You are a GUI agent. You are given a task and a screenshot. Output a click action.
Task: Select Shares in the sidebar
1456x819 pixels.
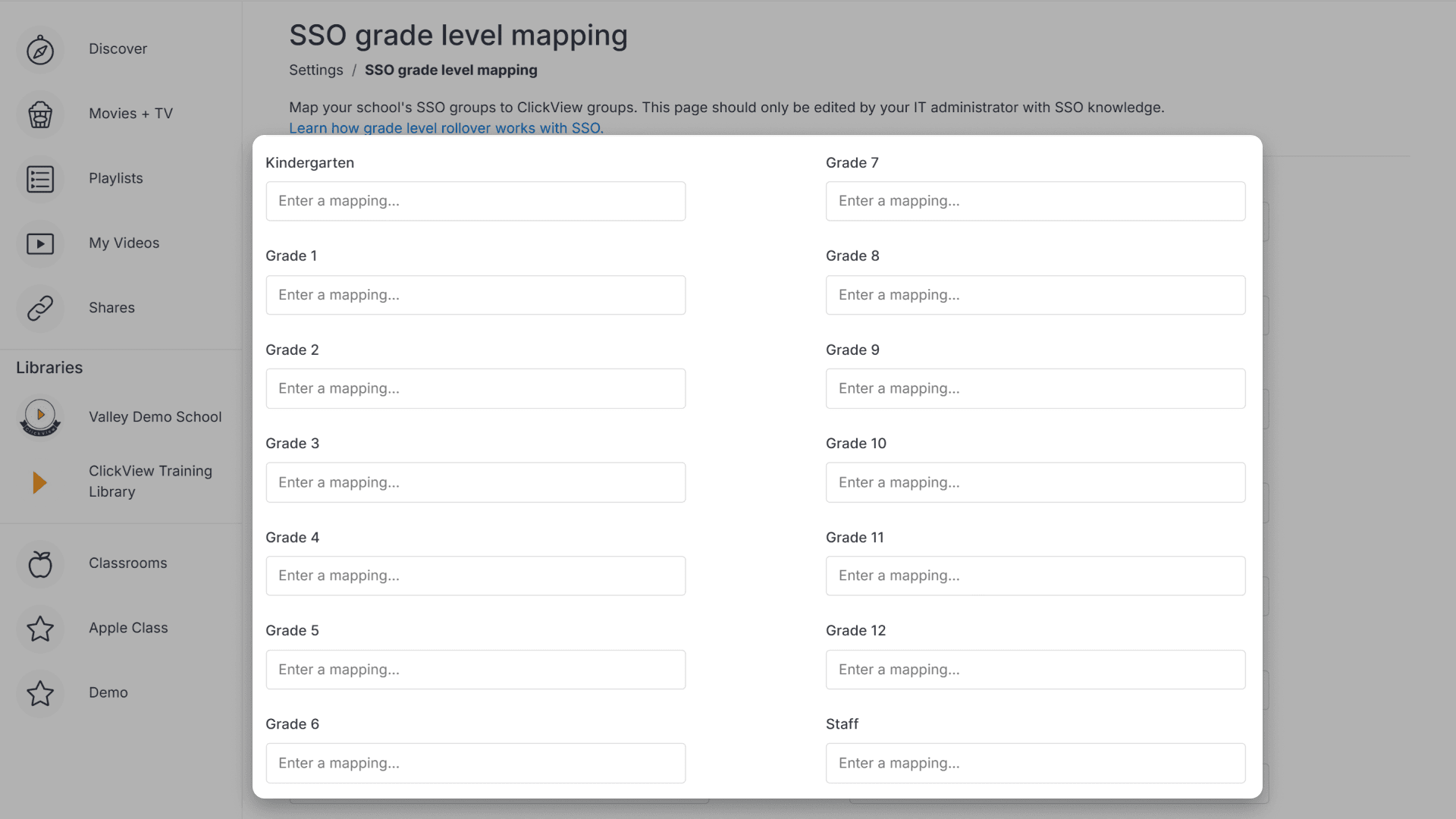pos(111,308)
